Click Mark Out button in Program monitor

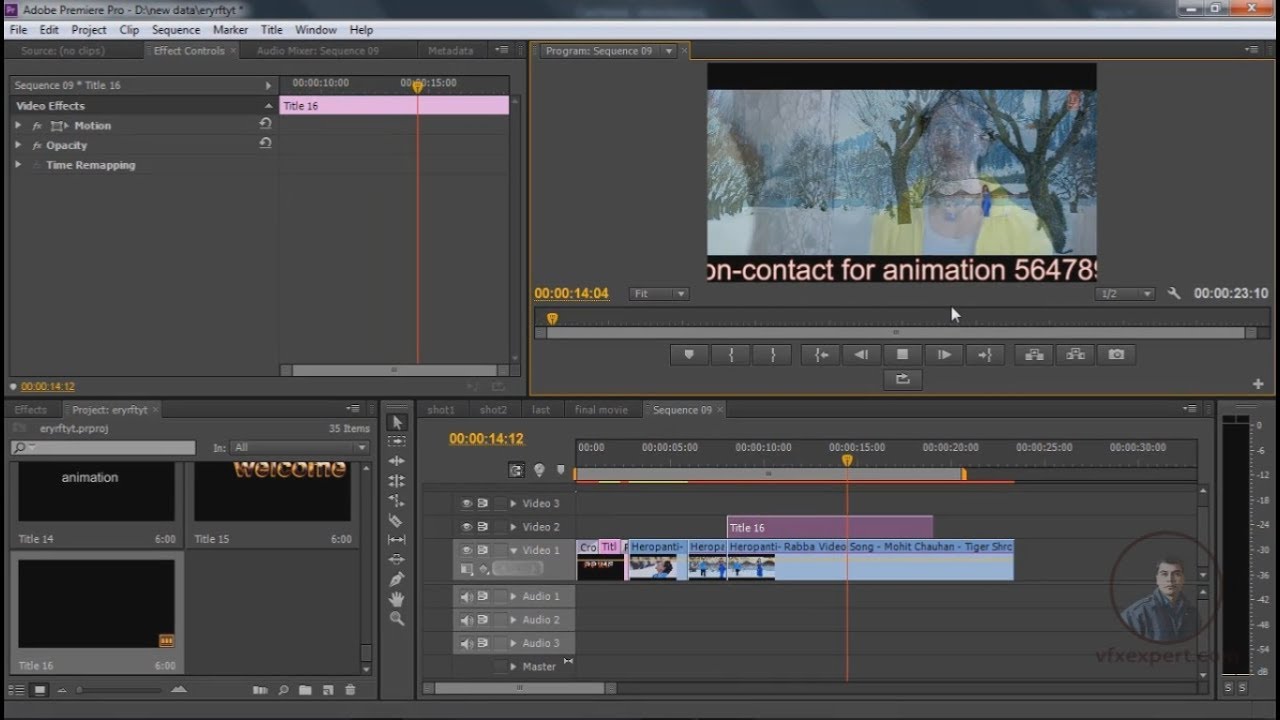click(773, 354)
